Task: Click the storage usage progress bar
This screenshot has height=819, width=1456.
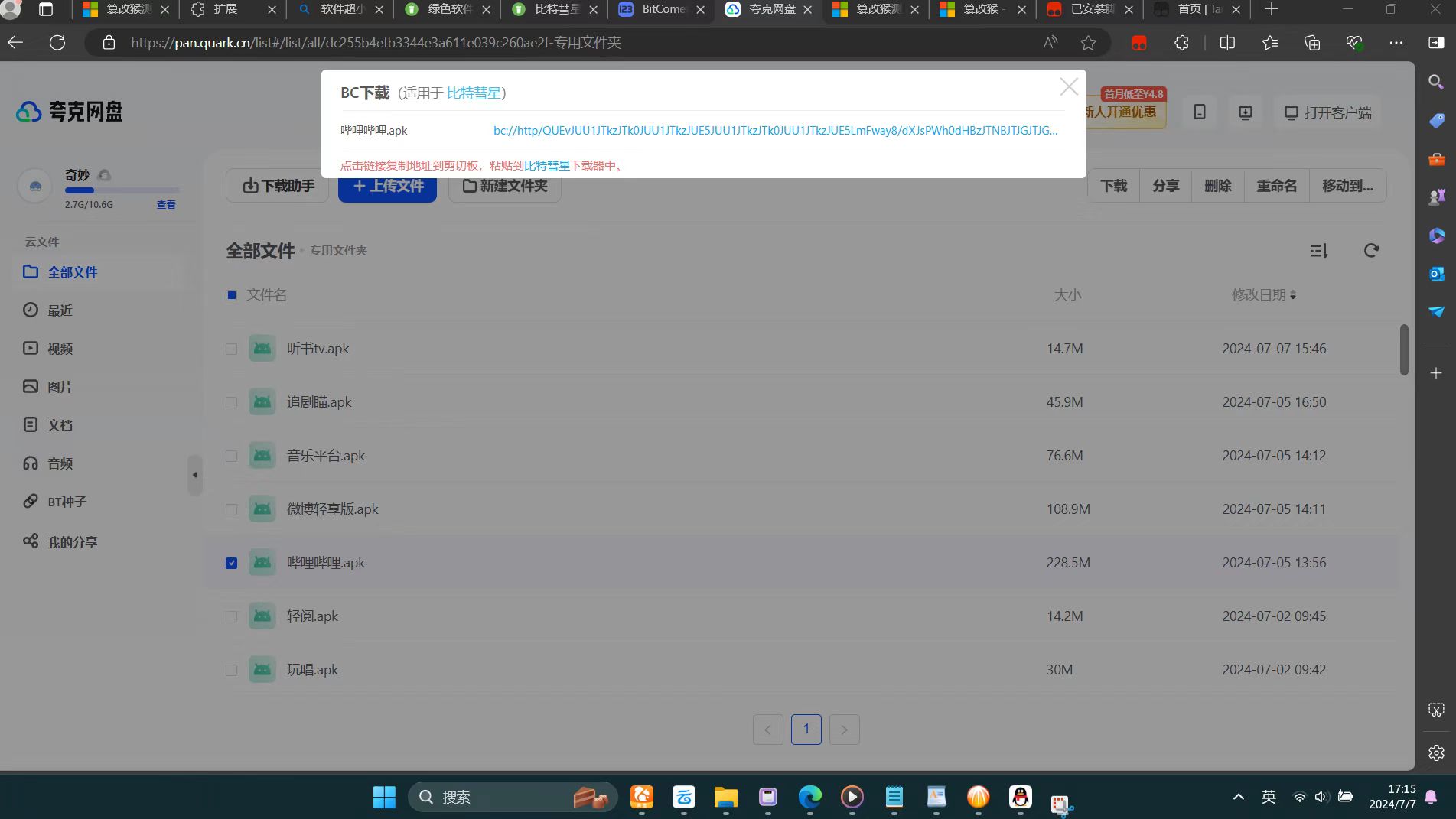Action: 122,190
